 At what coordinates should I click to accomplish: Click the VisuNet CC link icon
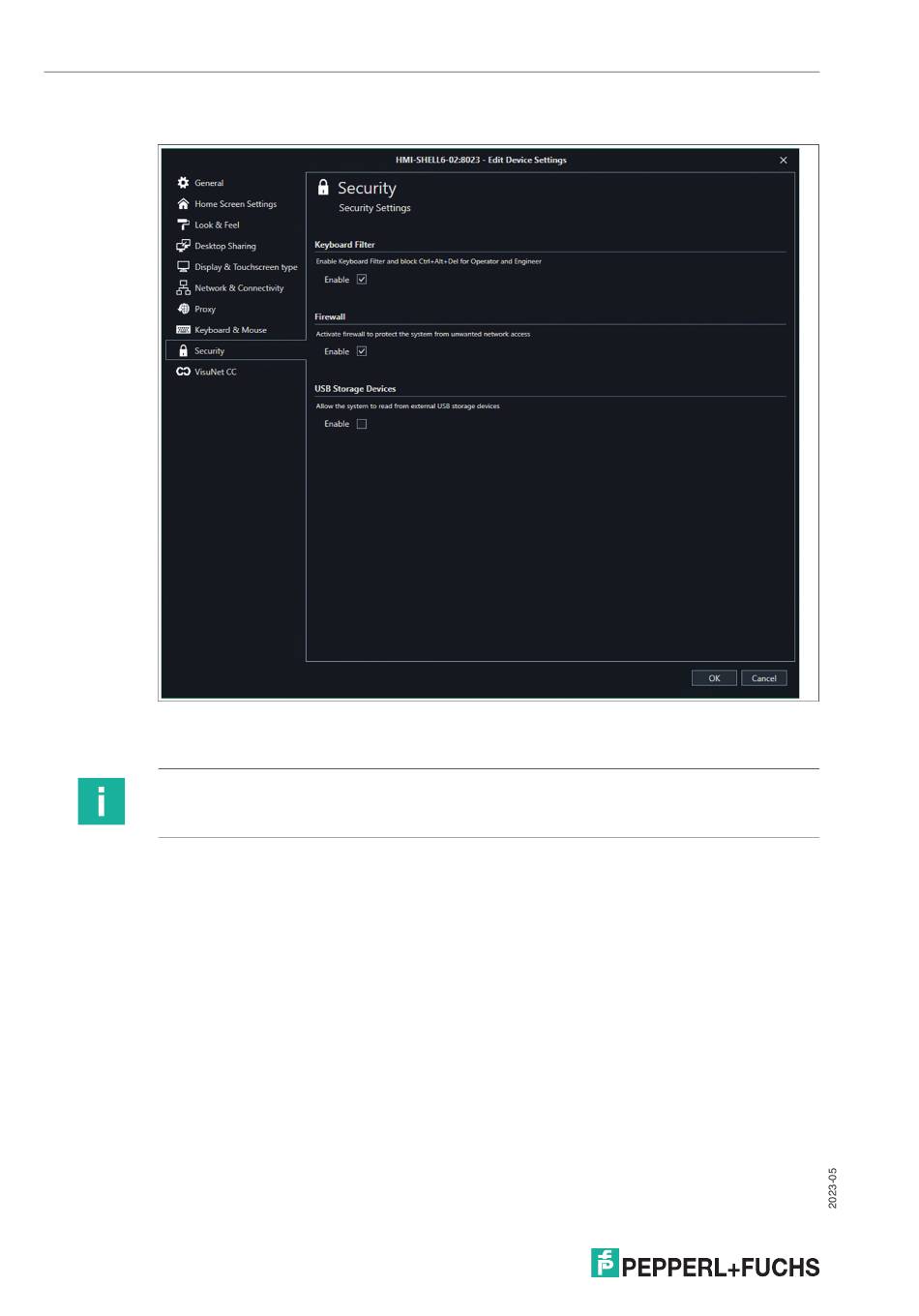pos(183,372)
